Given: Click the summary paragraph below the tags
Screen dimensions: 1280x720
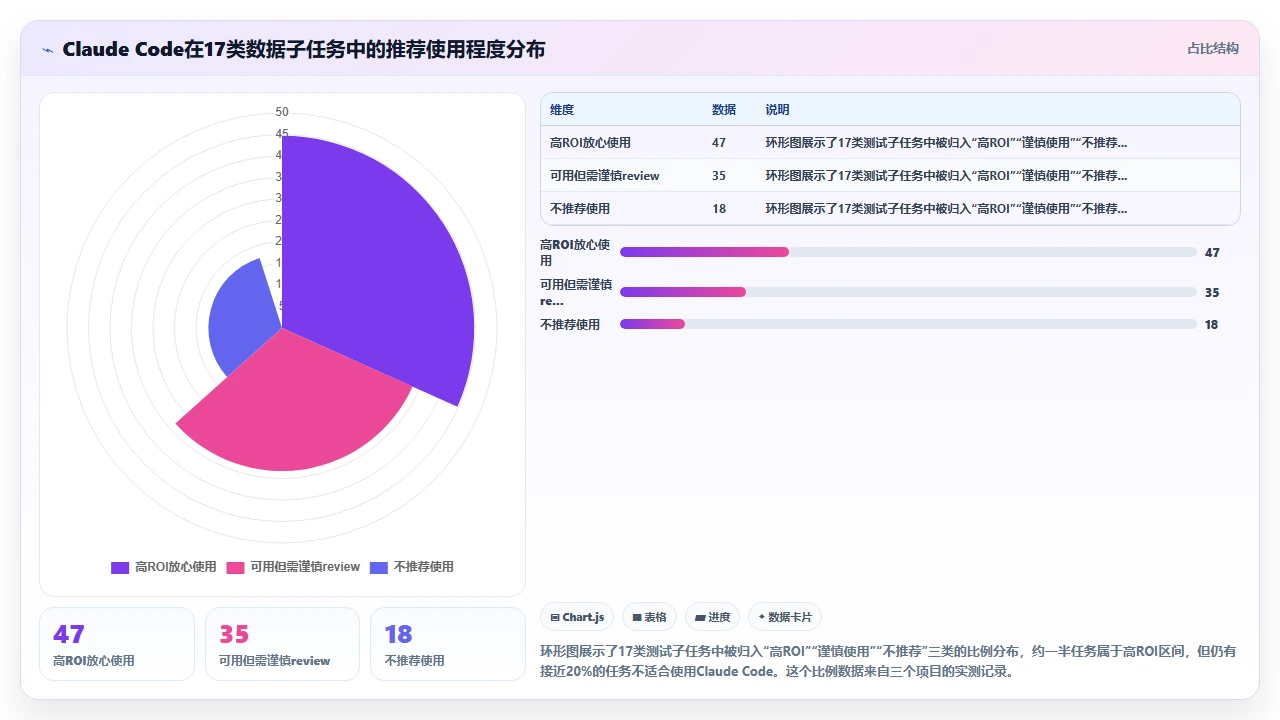Looking at the screenshot, I should click(x=888, y=661).
